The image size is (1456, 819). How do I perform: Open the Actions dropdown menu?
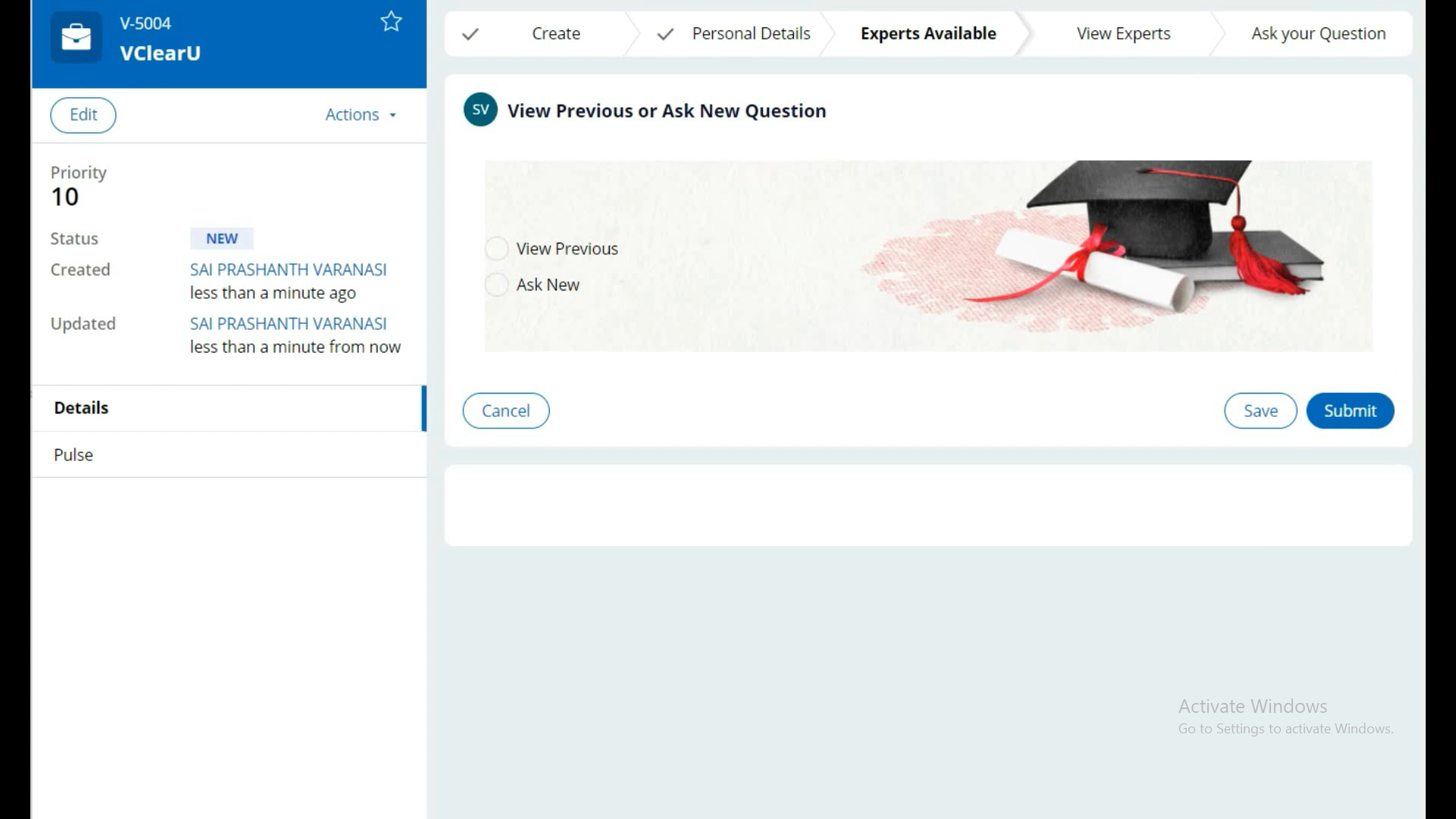point(353,115)
